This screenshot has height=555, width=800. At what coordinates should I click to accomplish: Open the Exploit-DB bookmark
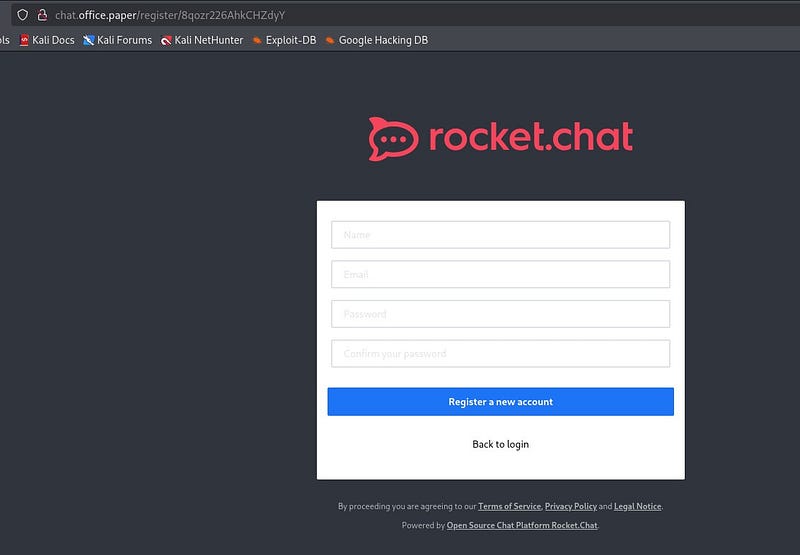(x=284, y=40)
